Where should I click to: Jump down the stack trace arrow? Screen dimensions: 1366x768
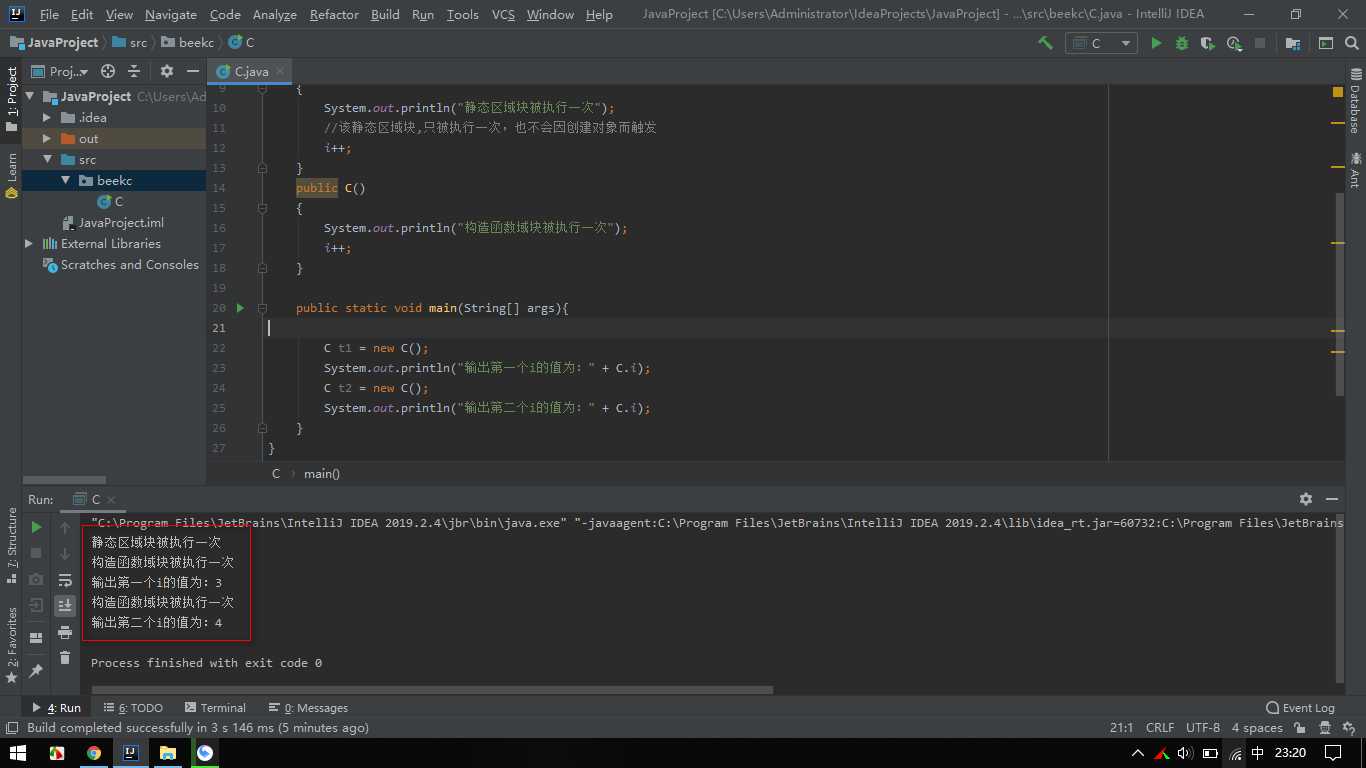(x=65, y=553)
